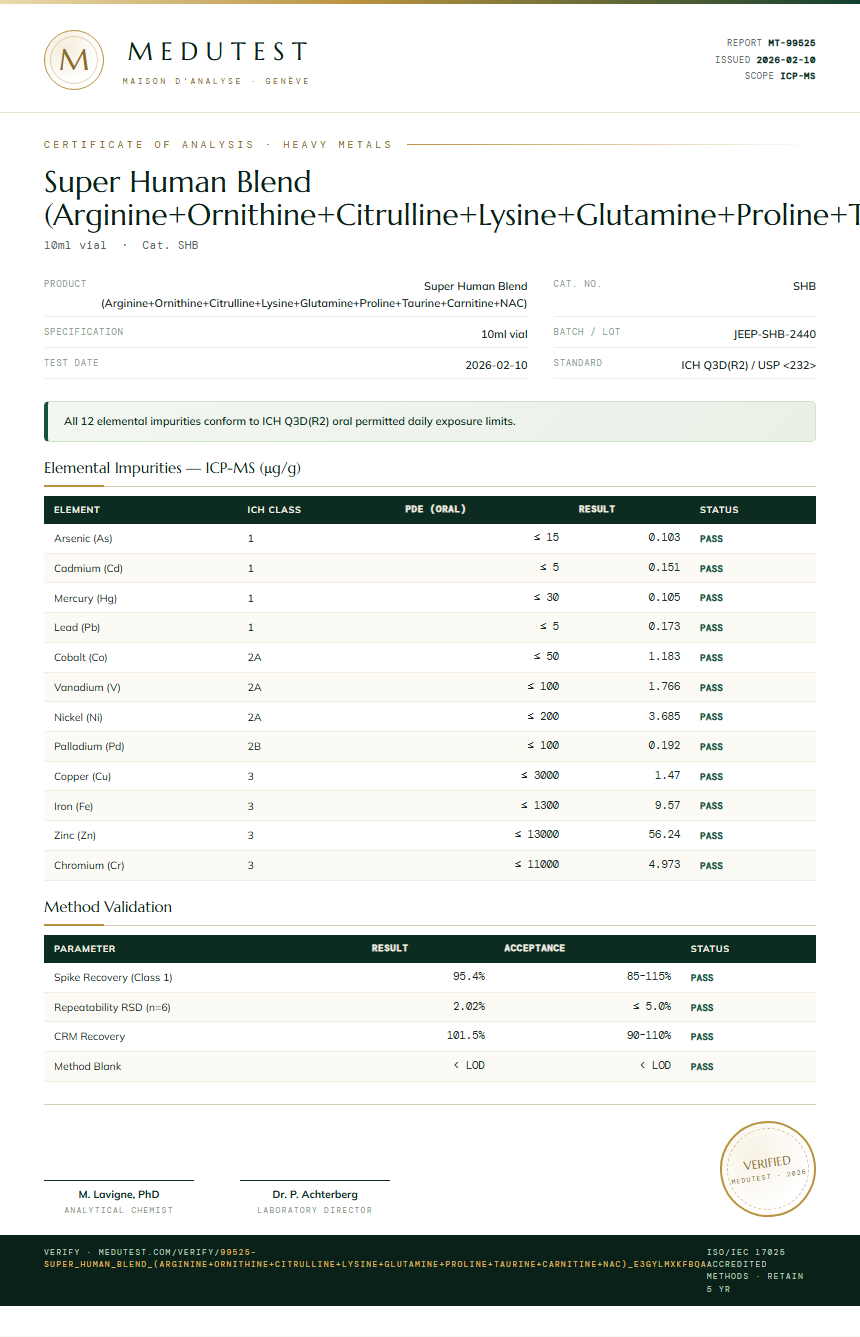Click the Spike Recovery (Class 1) row
The height and width of the screenshot is (1337, 860).
click(430, 977)
